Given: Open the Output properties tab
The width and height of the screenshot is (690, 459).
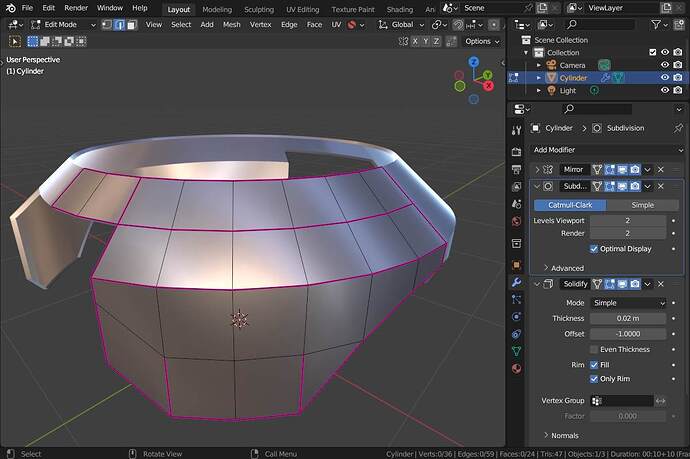Looking at the screenshot, I should [517, 169].
